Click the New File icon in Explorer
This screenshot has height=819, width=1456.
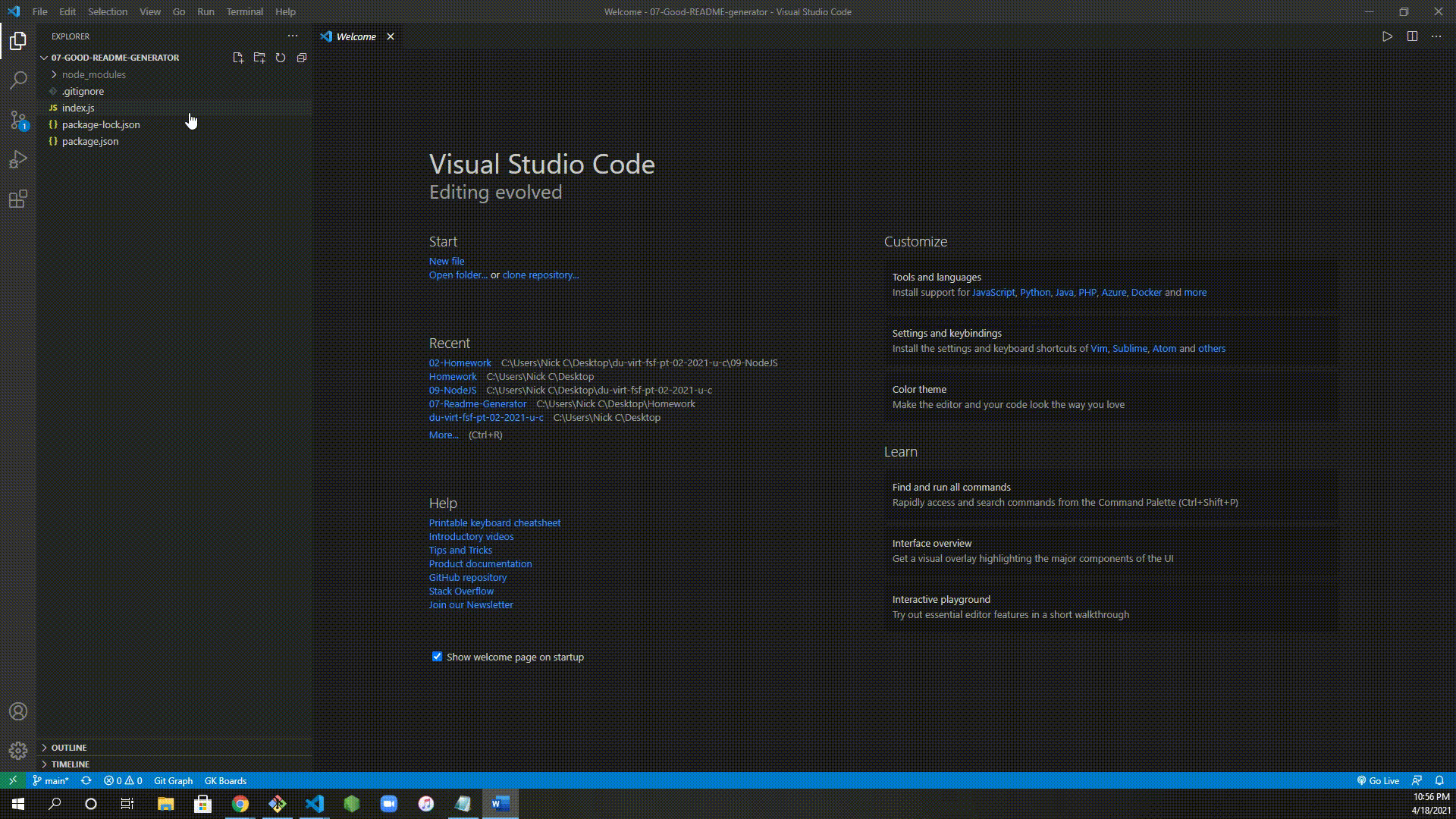click(x=238, y=58)
